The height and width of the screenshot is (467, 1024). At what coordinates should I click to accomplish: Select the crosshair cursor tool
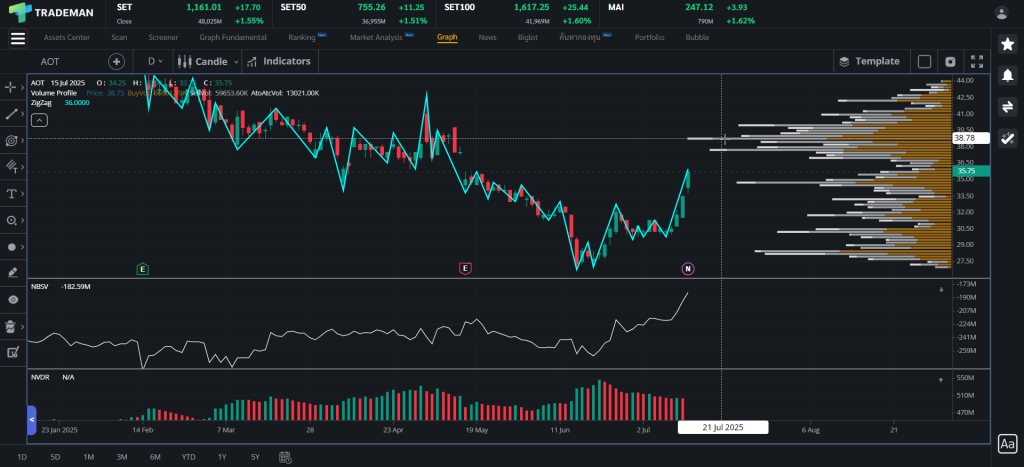[x=12, y=87]
